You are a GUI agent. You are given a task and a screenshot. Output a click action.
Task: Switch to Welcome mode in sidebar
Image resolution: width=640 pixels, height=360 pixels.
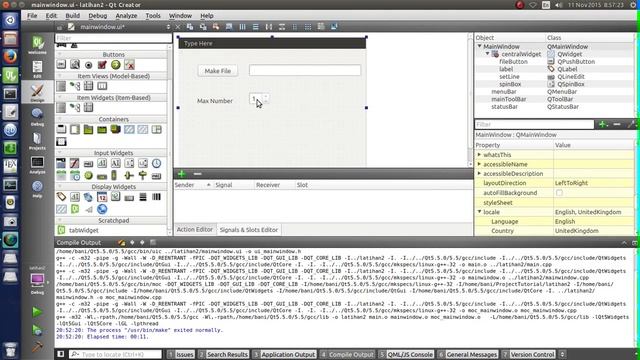point(38,45)
